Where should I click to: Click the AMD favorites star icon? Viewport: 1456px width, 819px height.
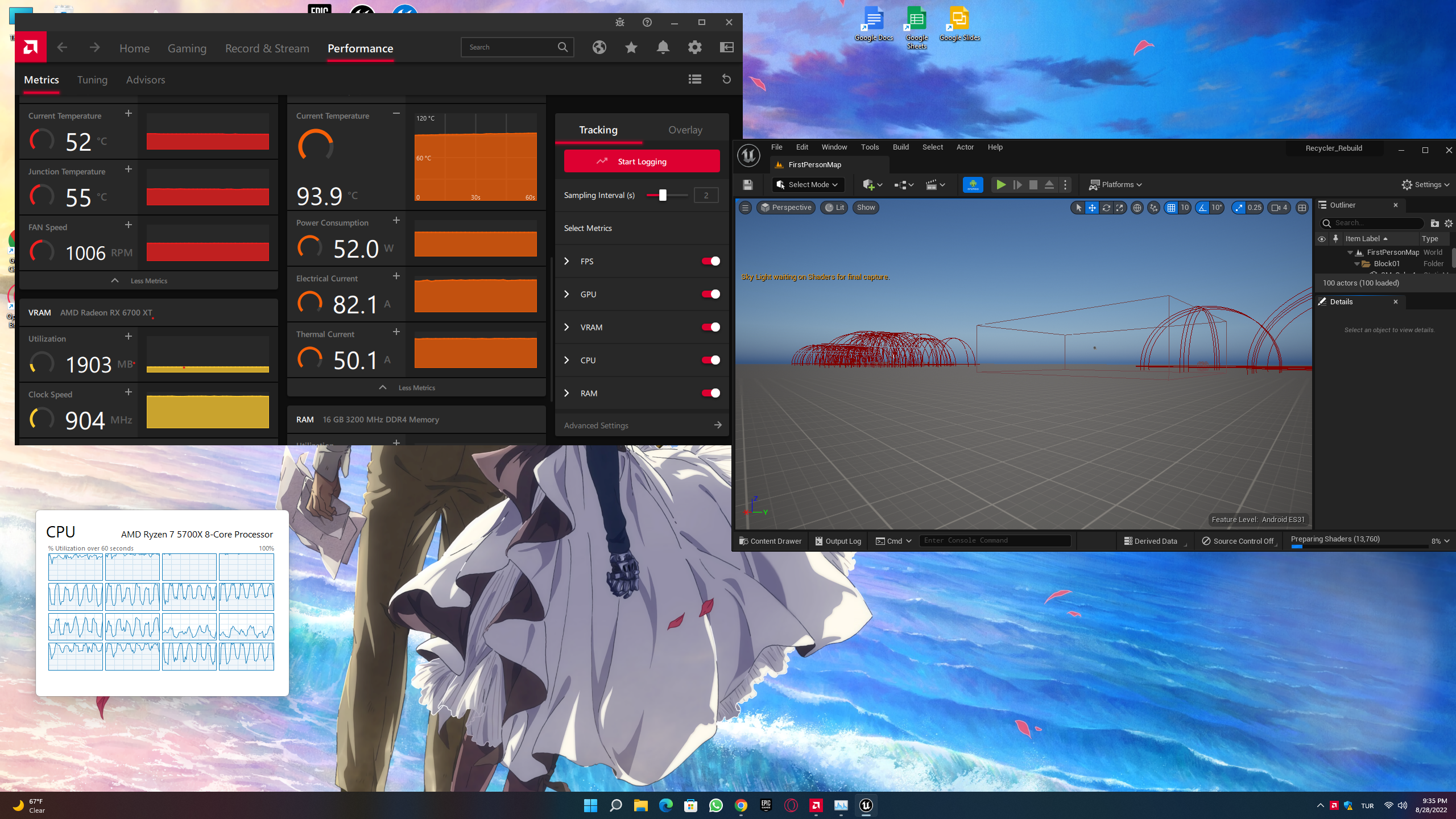pyautogui.click(x=631, y=47)
